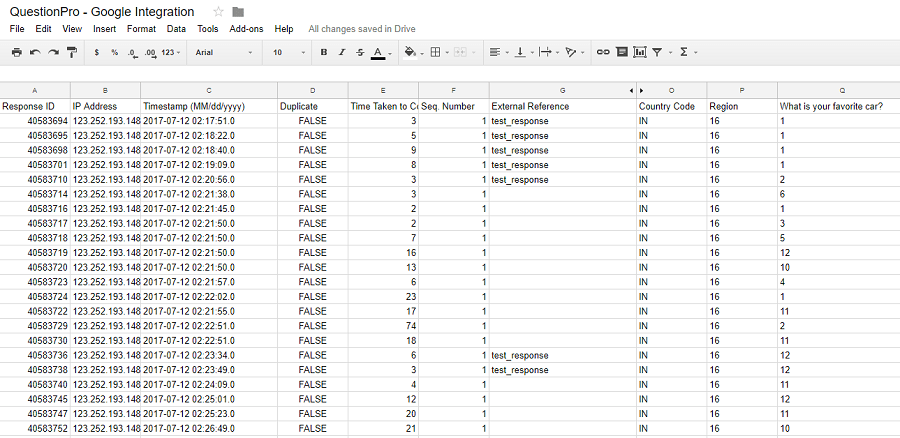Open the fill color paint bucket
900x438 pixels.
(410, 52)
